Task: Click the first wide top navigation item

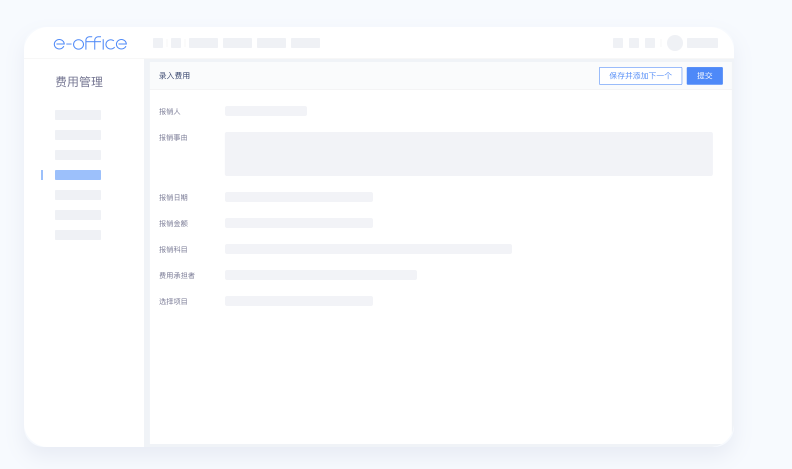Action: [203, 43]
